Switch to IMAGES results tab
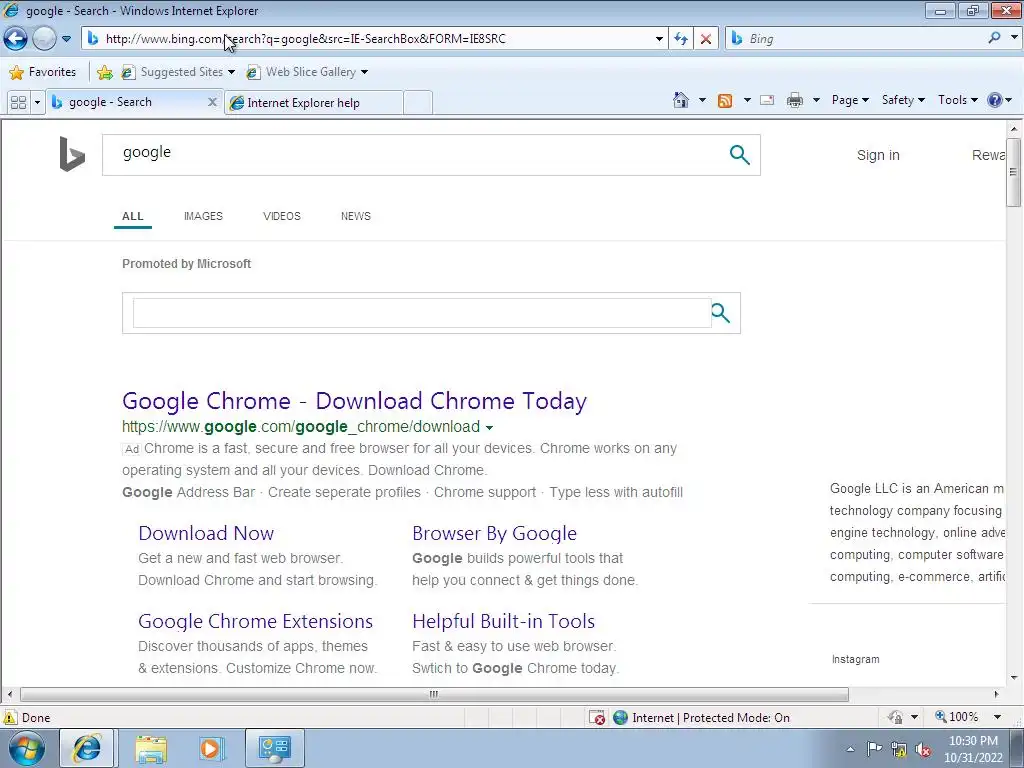 point(203,216)
